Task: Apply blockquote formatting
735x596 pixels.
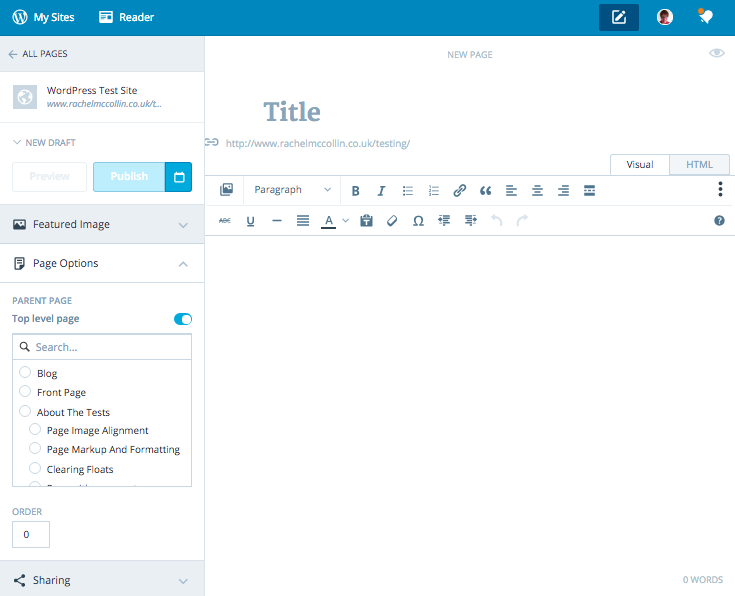Action: pyautogui.click(x=486, y=191)
